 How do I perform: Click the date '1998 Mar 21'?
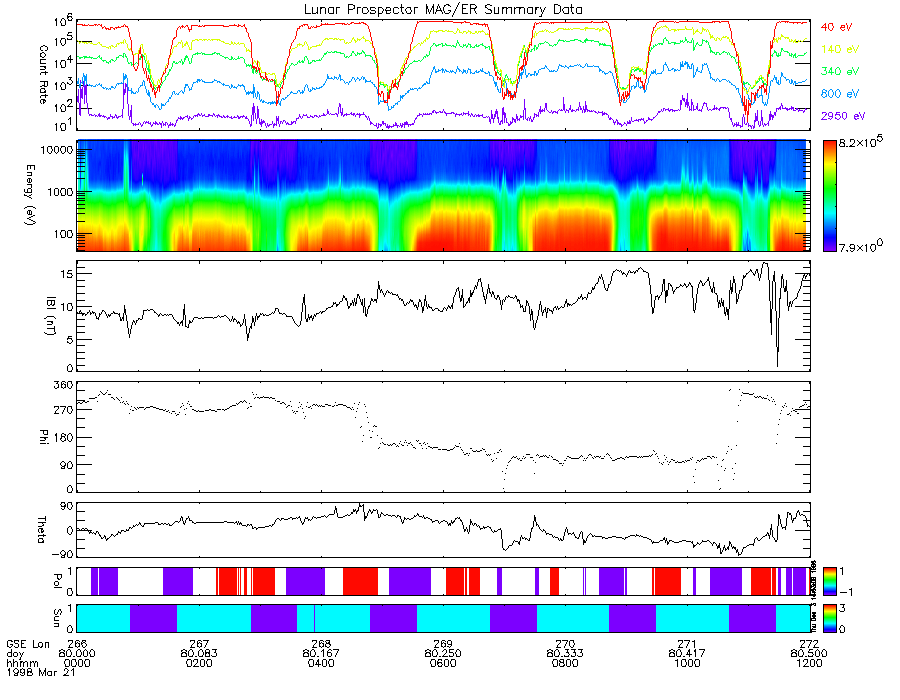point(41,672)
